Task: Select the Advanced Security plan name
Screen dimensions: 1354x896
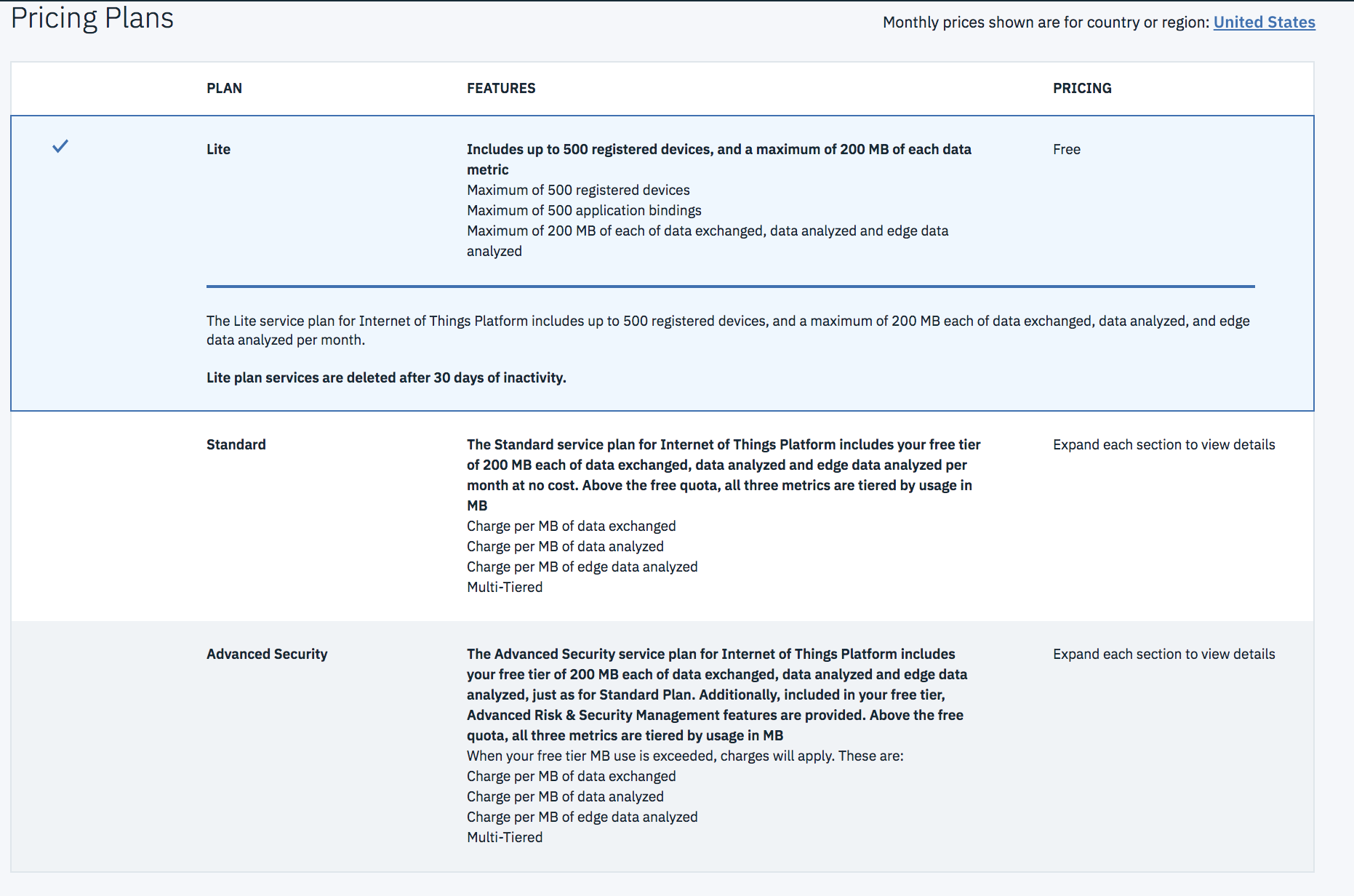Action: (267, 654)
